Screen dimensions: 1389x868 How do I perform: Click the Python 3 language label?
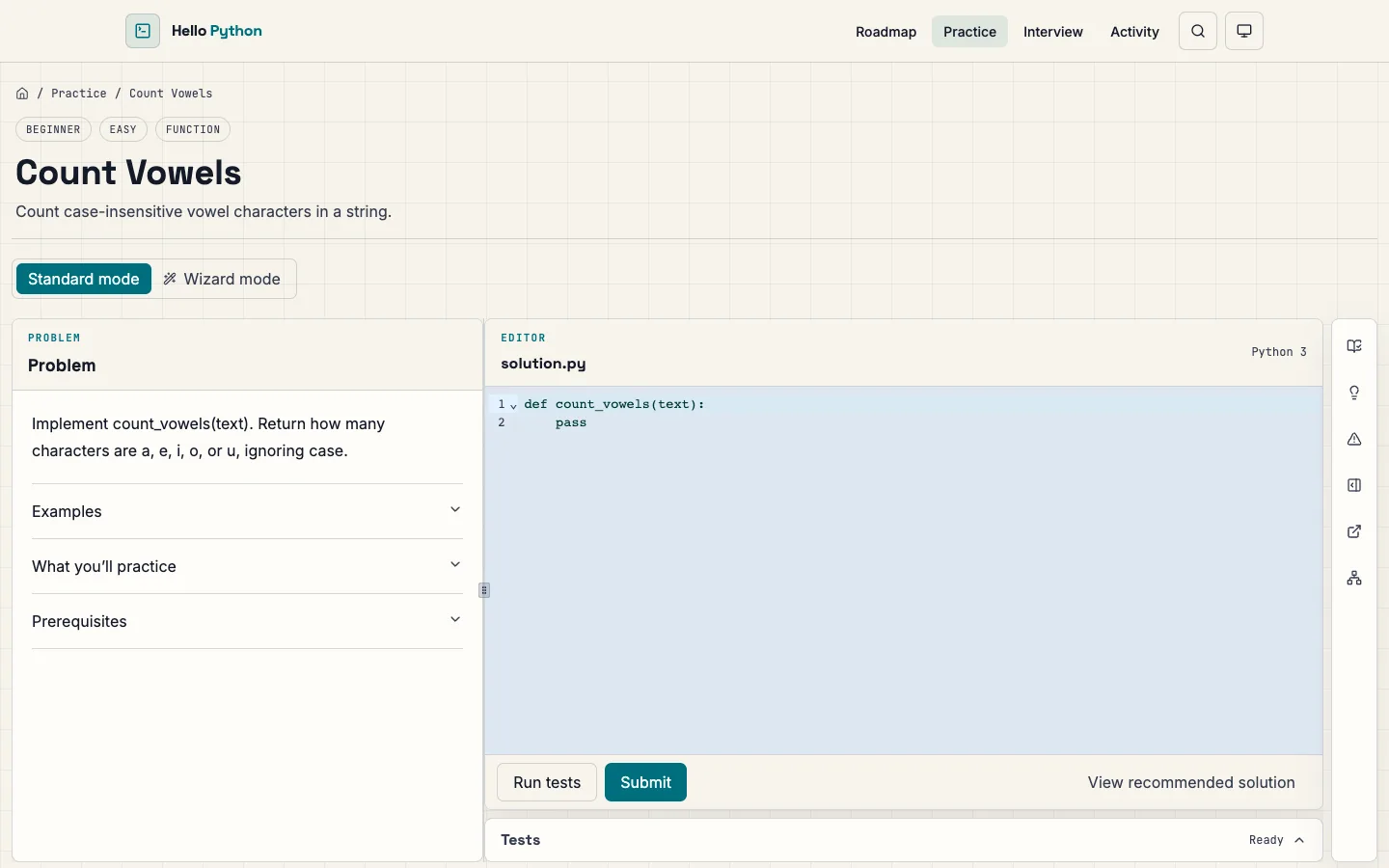coord(1279,352)
